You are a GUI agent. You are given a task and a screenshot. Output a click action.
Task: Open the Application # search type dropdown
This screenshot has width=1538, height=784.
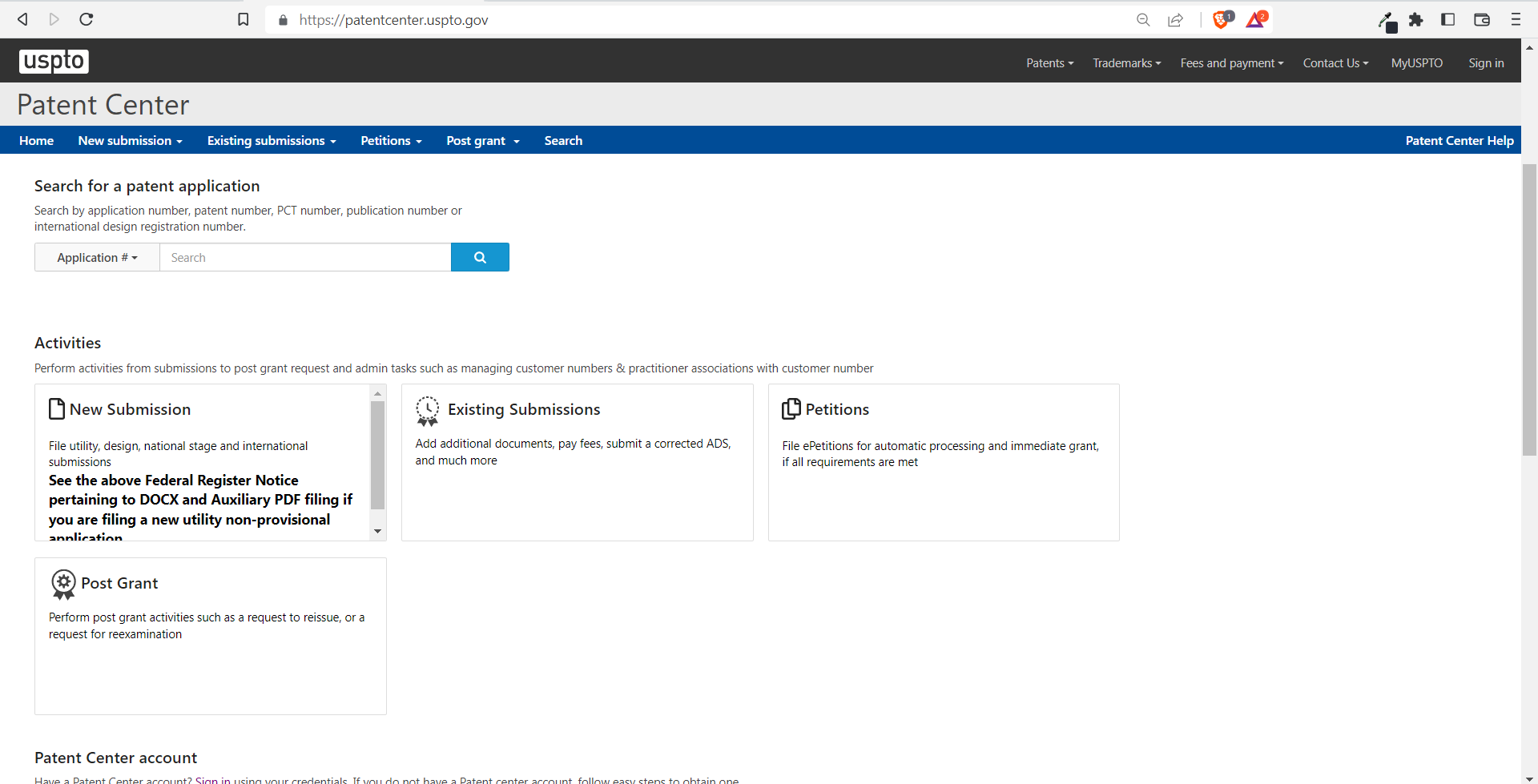(97, 257)
